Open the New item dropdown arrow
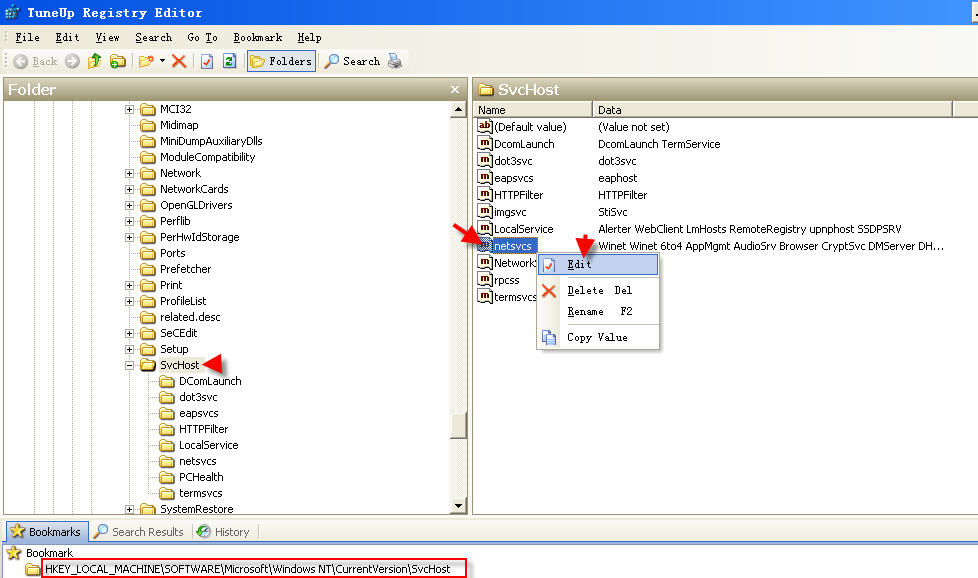The height and width of the screenshot is (578, 978). [x=162, y=61]
